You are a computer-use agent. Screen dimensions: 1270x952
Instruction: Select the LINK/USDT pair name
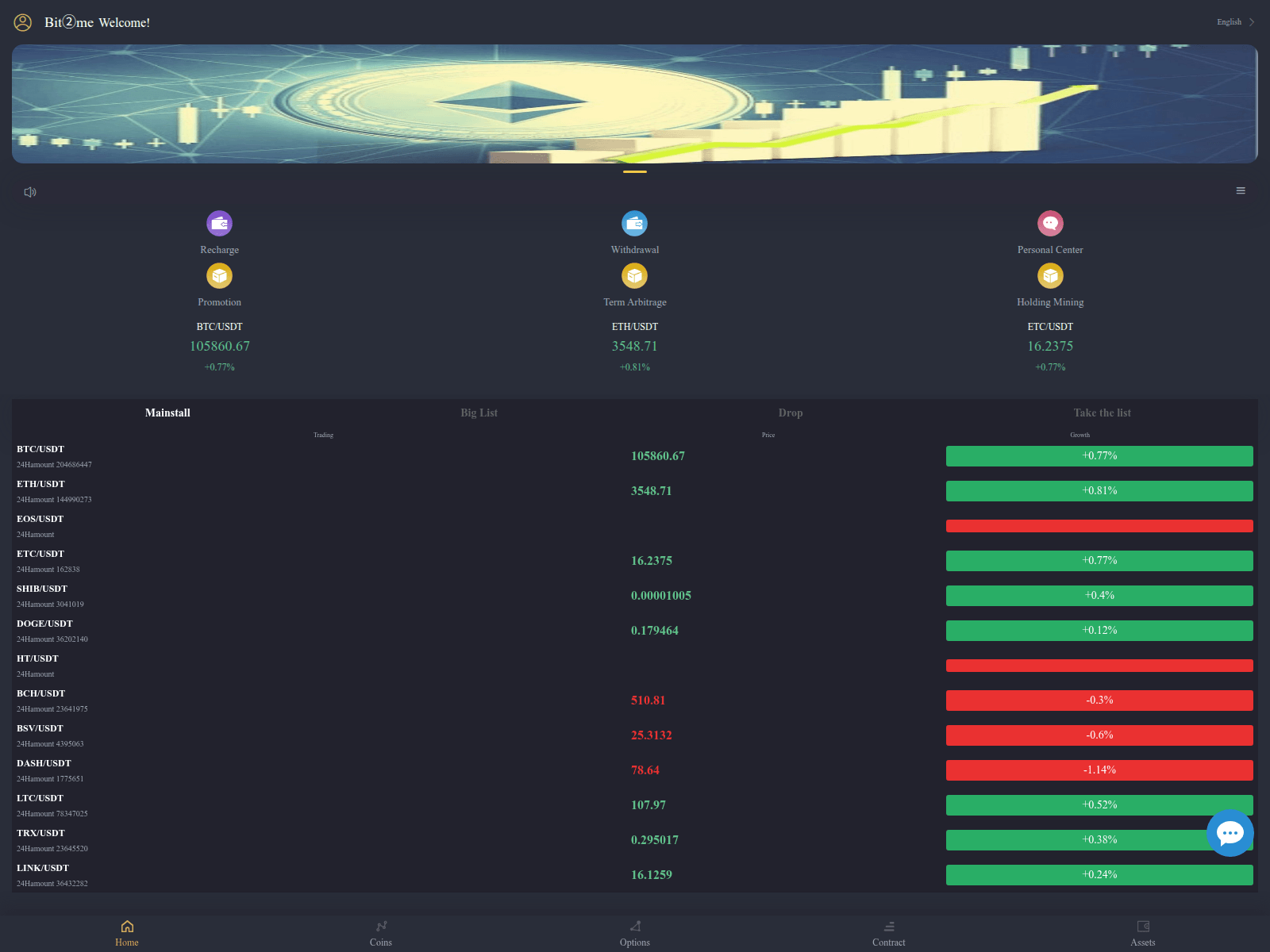click(x=43, y=868)
